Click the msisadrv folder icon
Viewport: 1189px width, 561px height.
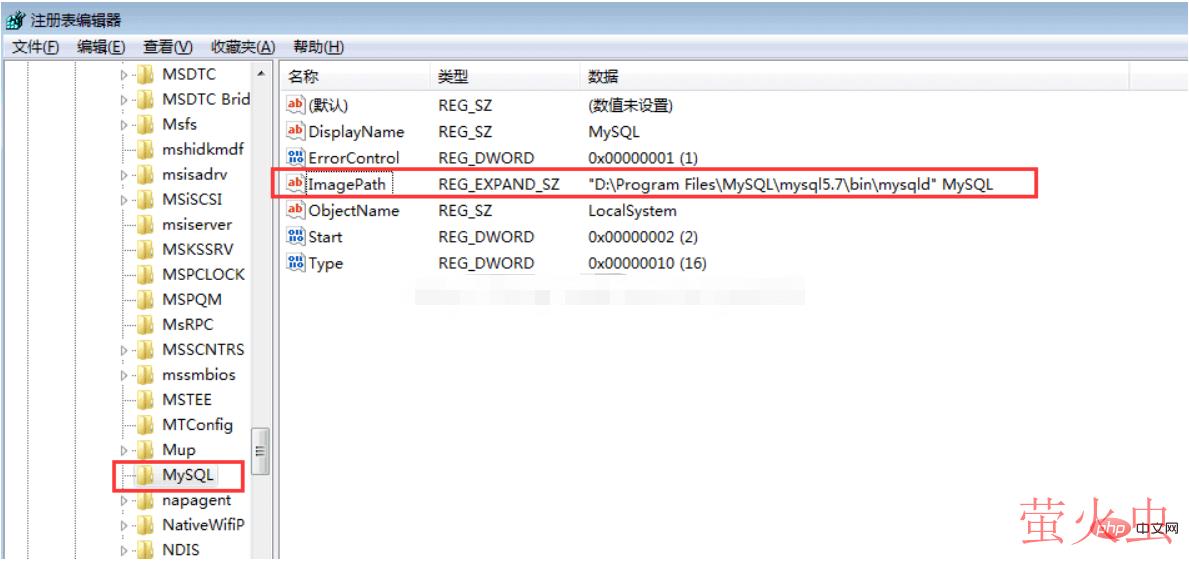145,174
